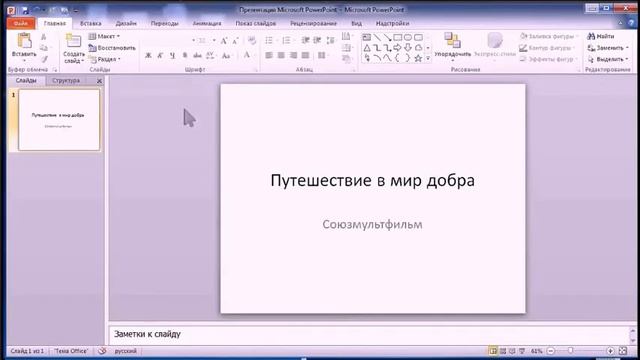Select the oval shape

click(408, 38)
